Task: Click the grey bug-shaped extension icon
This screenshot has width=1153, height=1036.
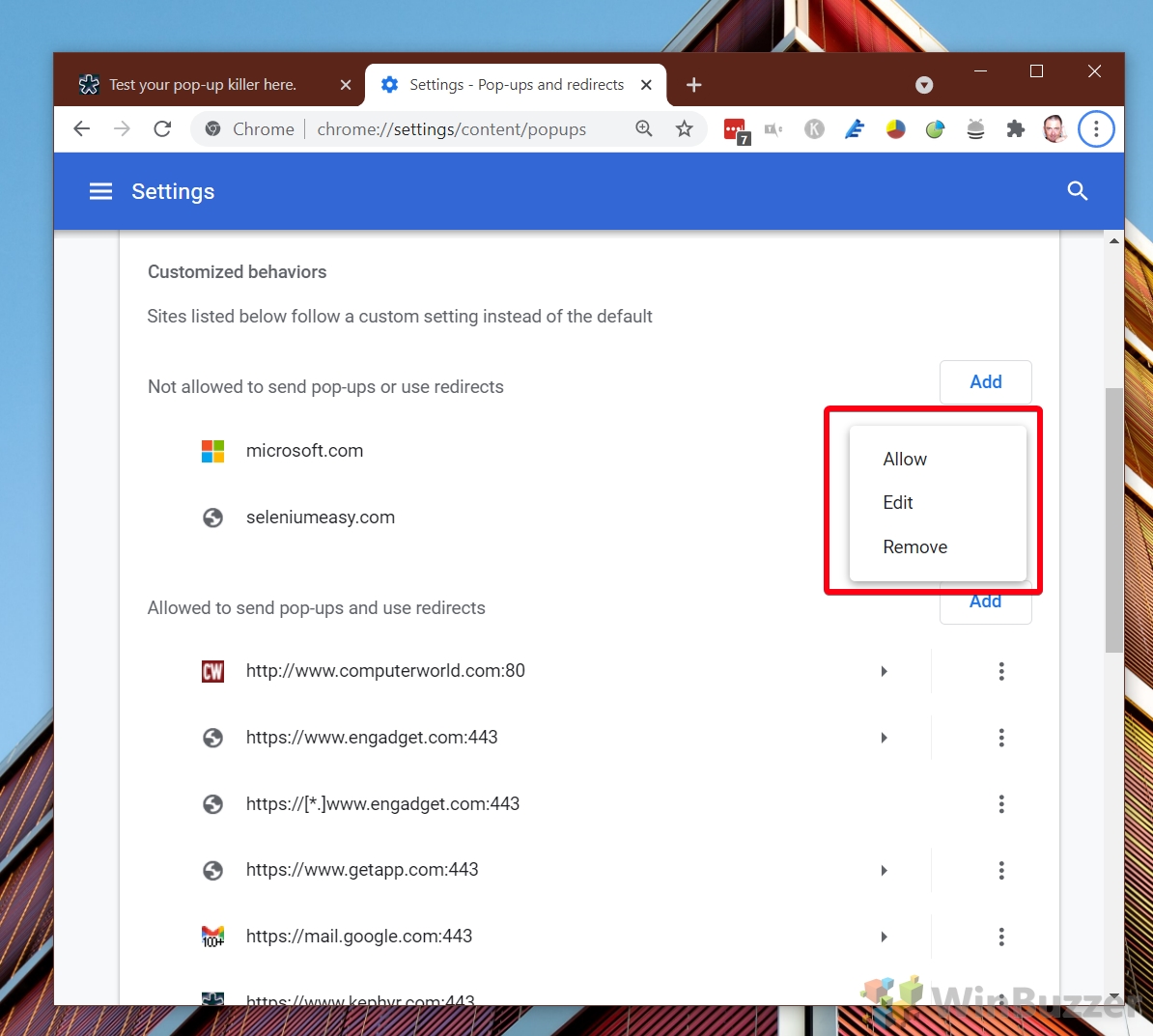Action: tap(975, 129)
